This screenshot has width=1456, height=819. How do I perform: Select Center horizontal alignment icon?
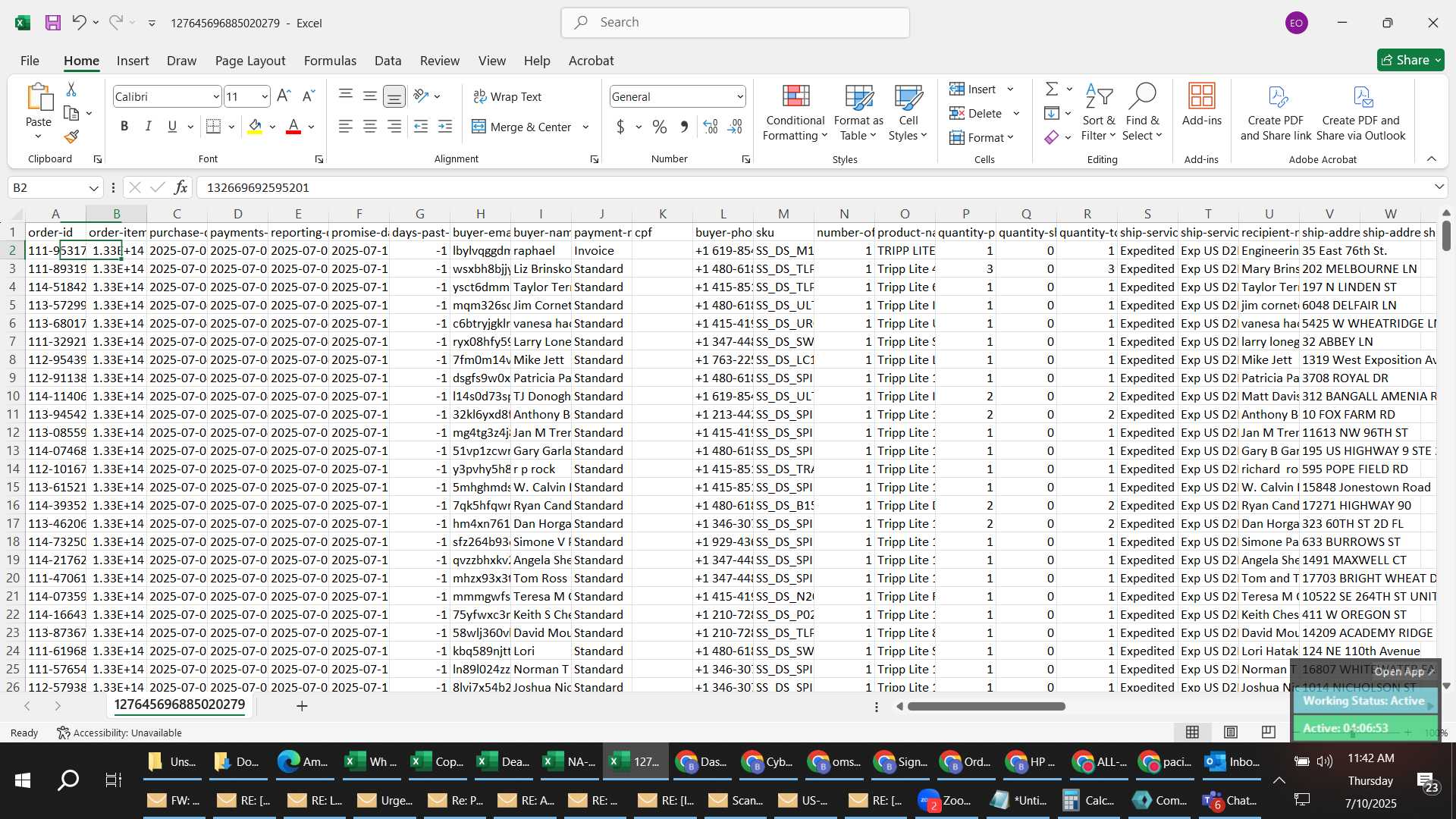pyautogui.click(x=370, y=127)
